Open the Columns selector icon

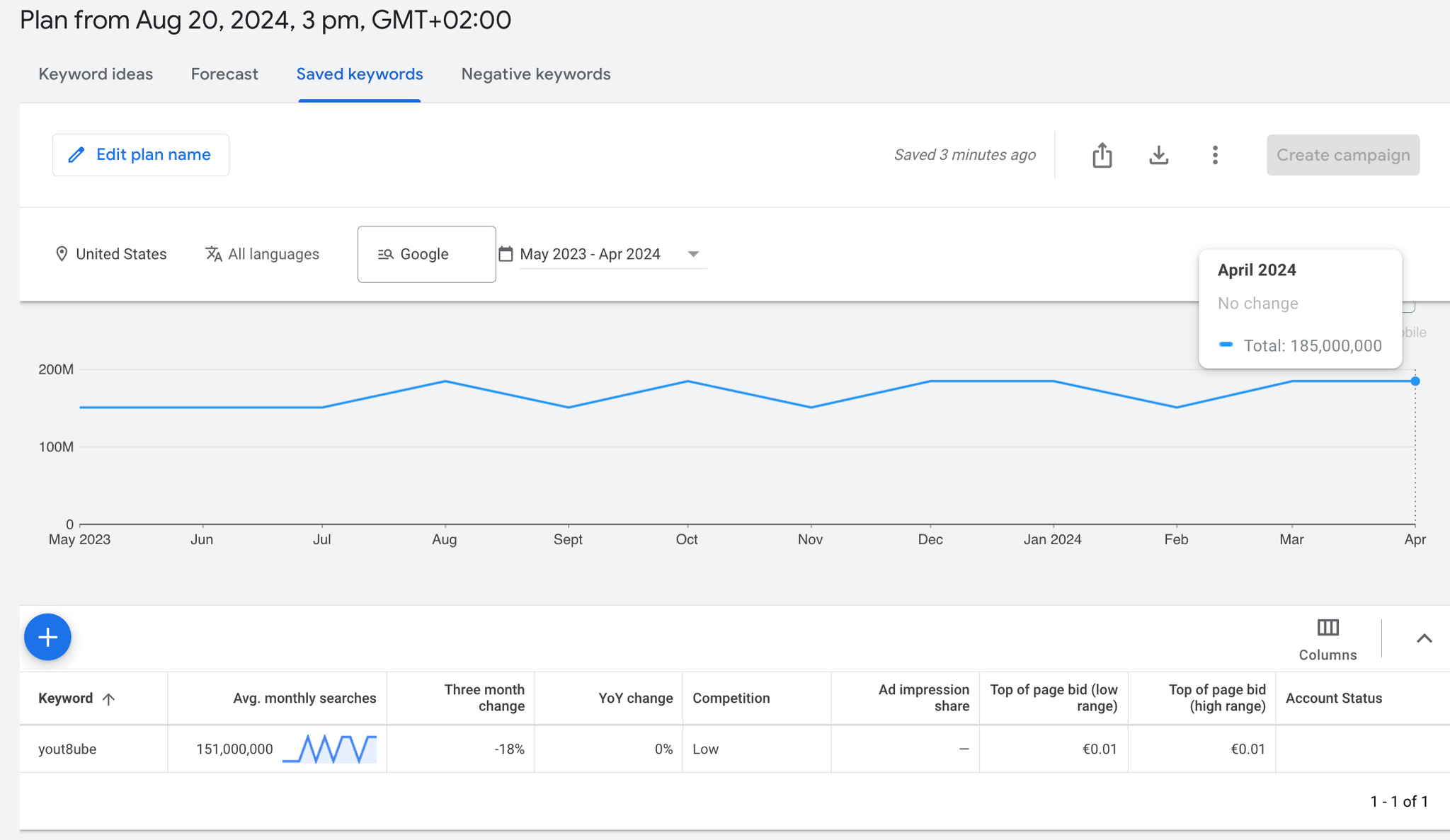coord(1328,627)
